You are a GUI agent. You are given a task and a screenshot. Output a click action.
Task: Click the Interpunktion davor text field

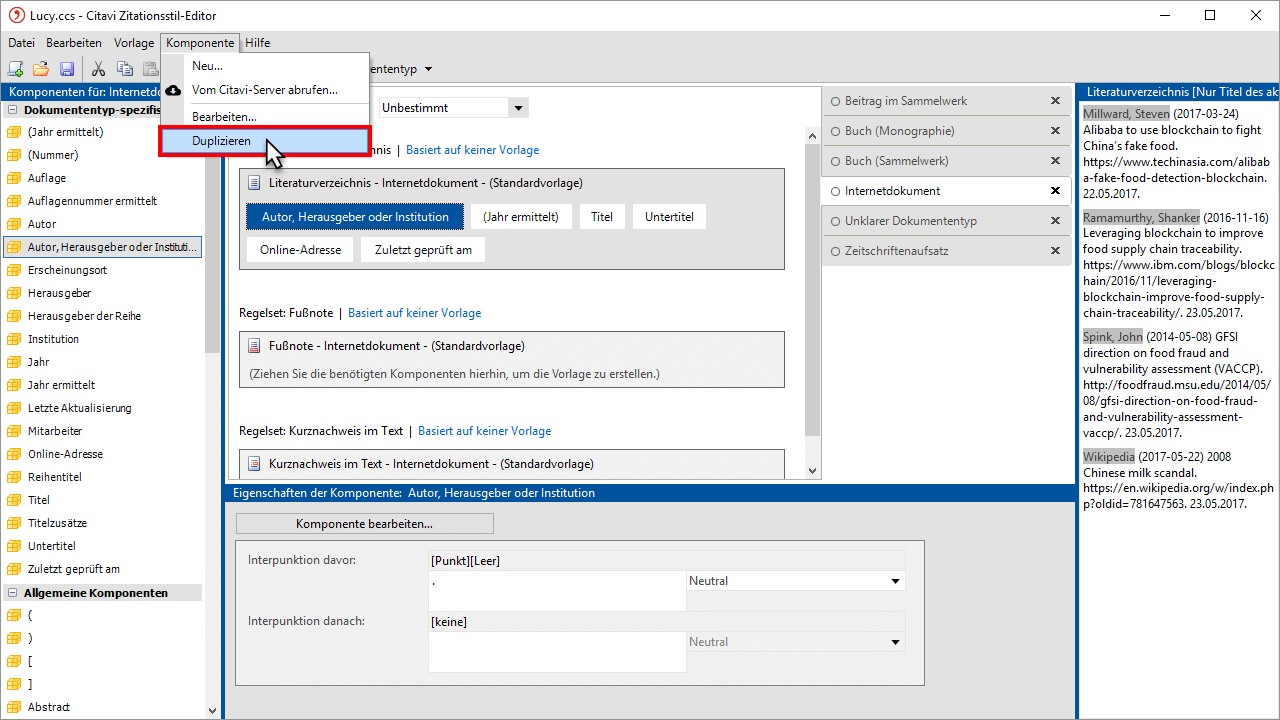[x=557, y=590]
